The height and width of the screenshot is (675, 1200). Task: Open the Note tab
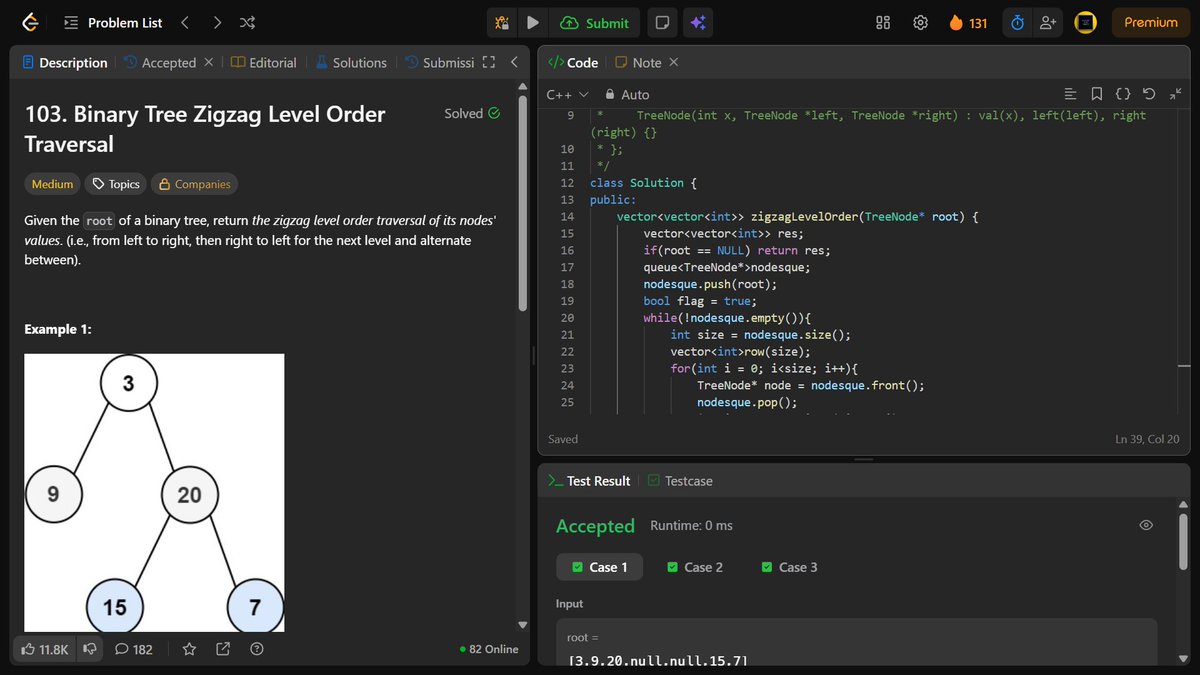pyautogui.click(x=638, y=62)
